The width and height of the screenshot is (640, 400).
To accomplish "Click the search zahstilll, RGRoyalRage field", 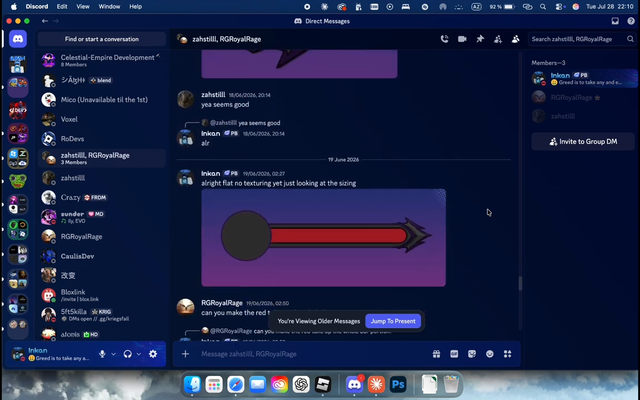I will (x=582, y=39).
